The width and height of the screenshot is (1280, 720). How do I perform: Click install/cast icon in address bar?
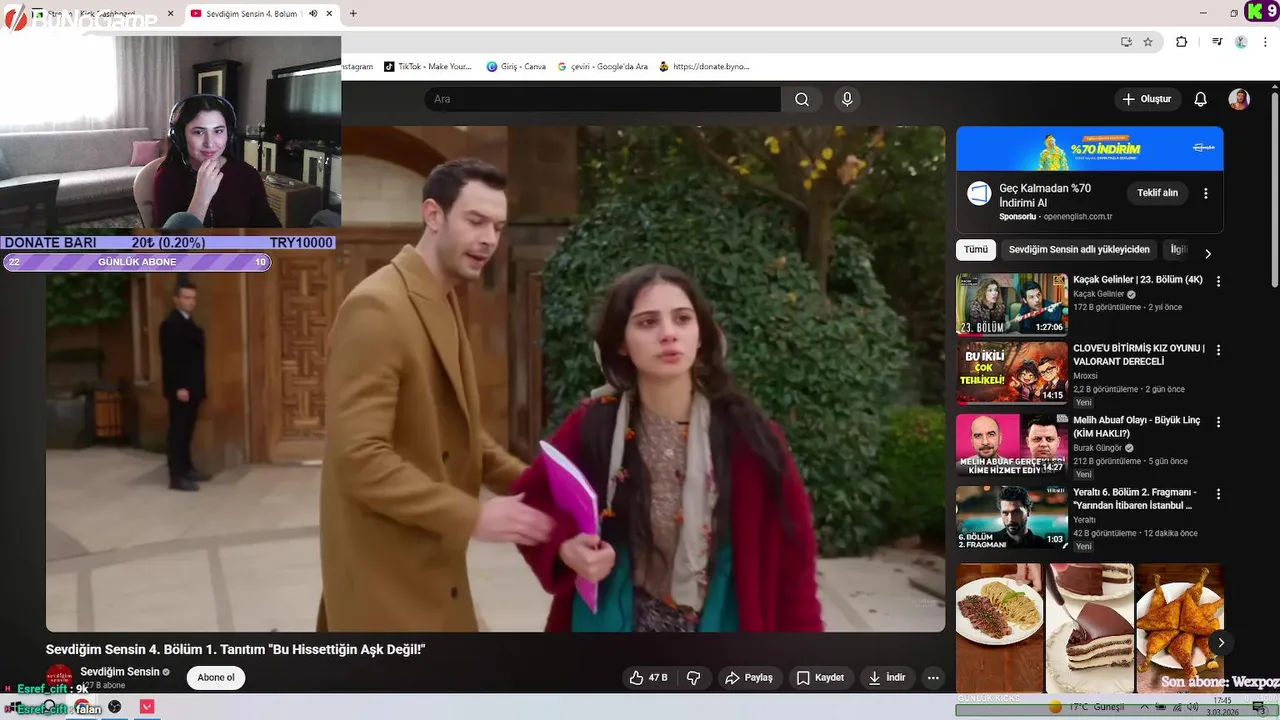[x=1126, y=42]
